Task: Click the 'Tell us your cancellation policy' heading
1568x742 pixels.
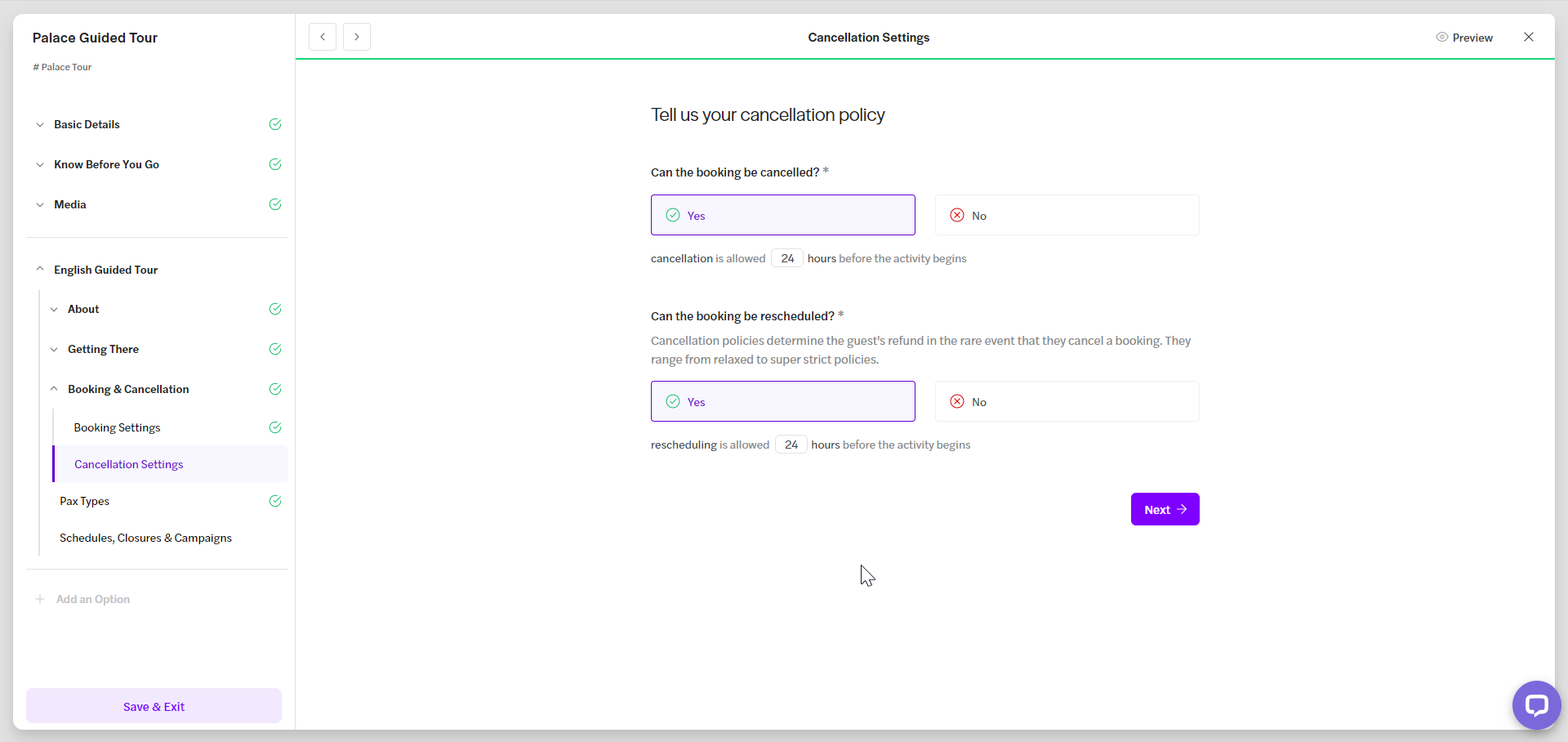Action: click(x=768, y=114)
